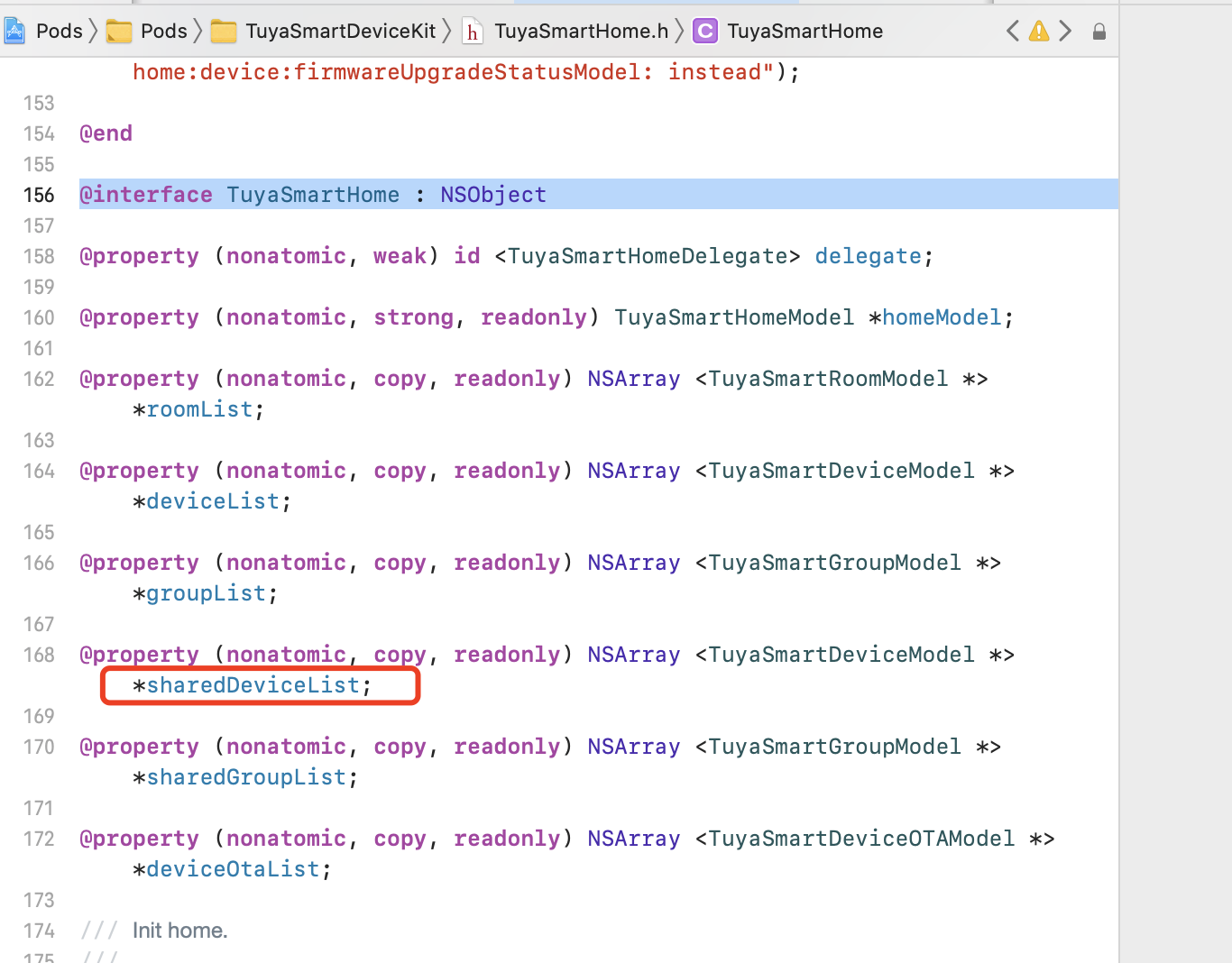The height and width of the screenshot is (963, 1232).
Task: Click line number 154 in gutter
Action: 39,133
